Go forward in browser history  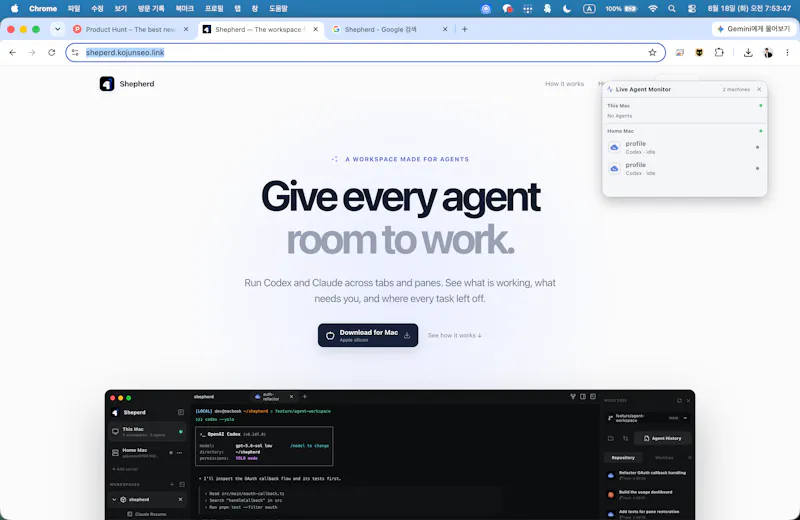tap(32, 53)
